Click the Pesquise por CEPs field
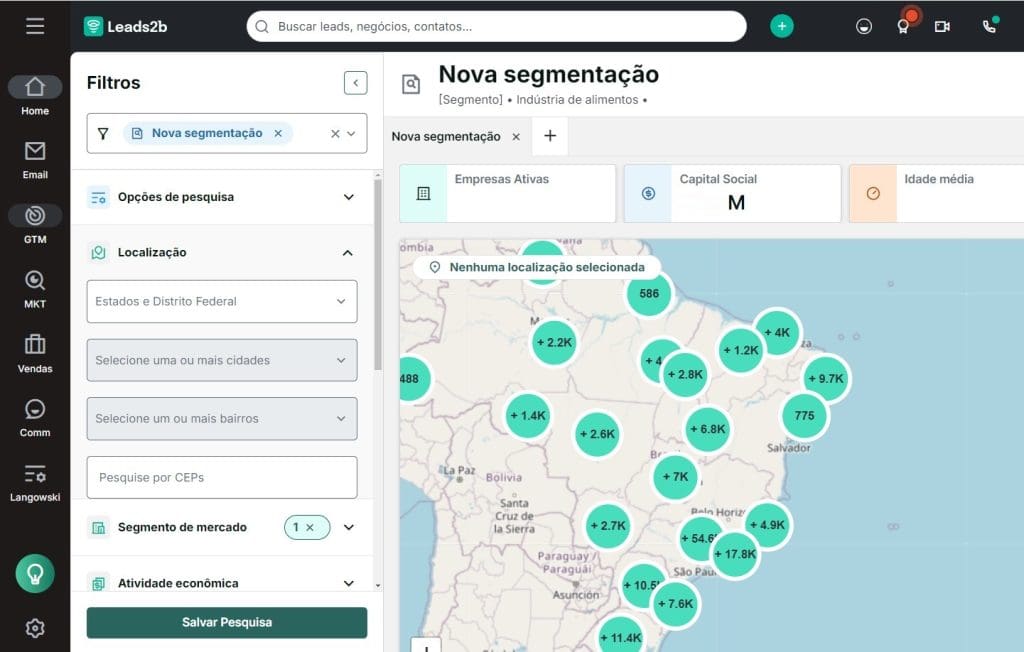The width and height of the screenshot is (1024, 652). point(222,478)
